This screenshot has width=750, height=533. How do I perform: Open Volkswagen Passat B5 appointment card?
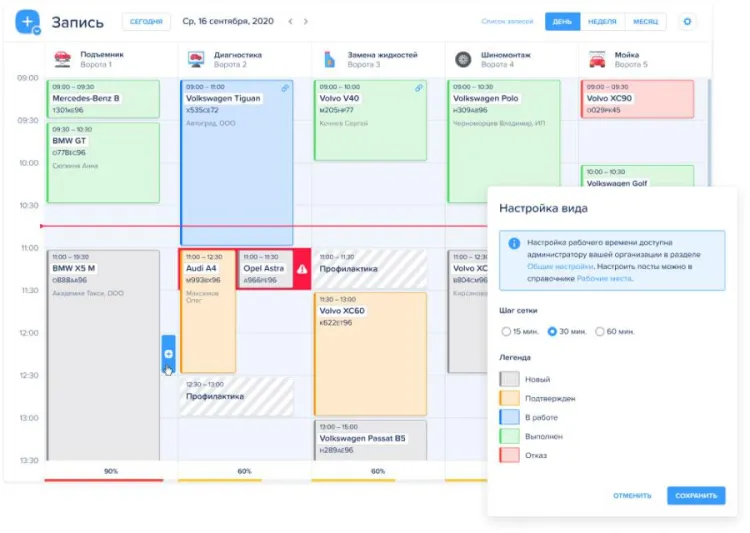(370, 440)
